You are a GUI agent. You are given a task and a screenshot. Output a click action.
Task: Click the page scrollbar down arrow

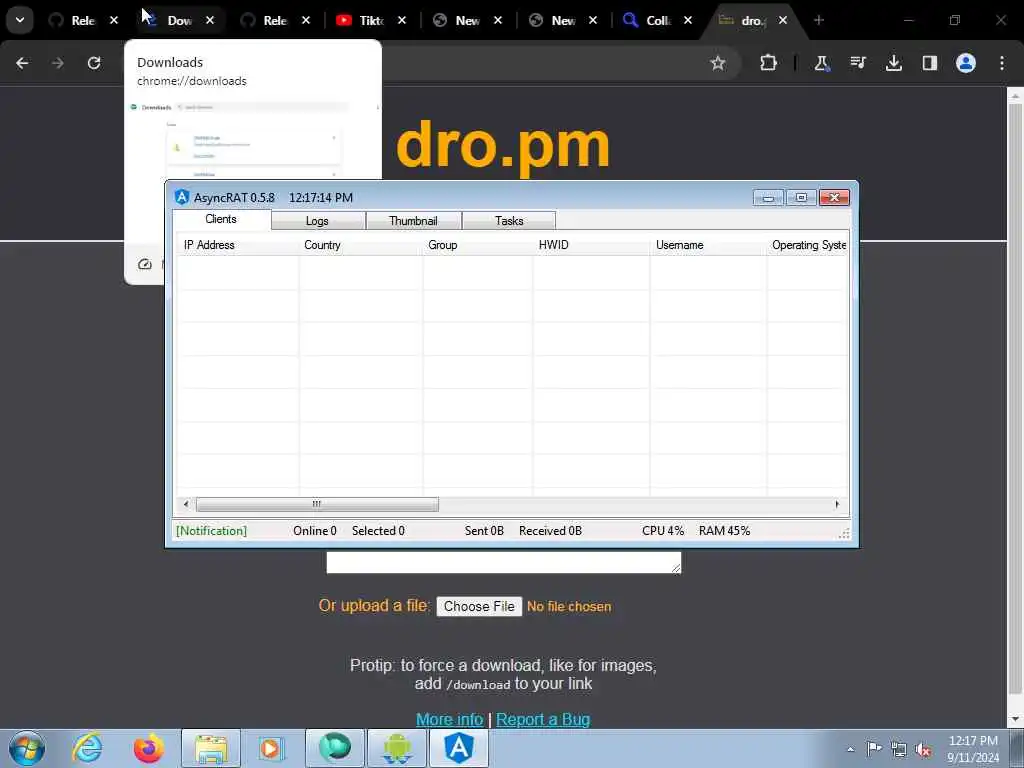(x=1014, y=720)
